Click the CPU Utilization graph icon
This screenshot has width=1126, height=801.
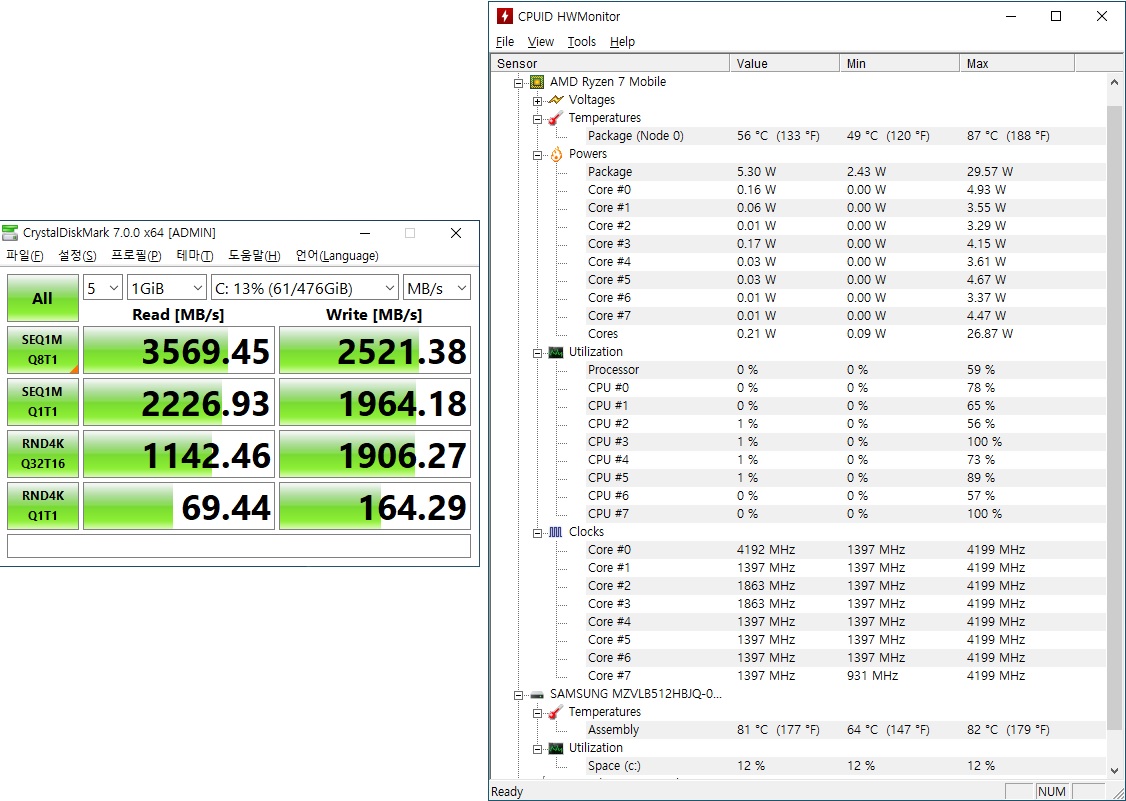556,352
